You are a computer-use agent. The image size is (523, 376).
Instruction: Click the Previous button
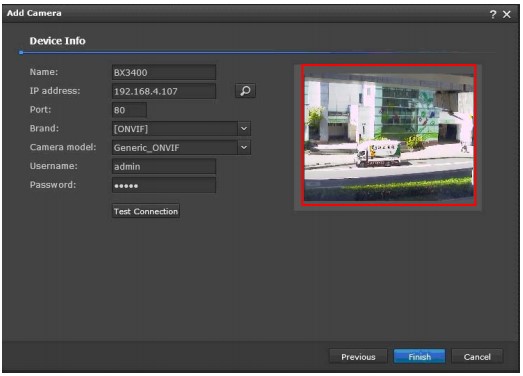click(358, 357)
